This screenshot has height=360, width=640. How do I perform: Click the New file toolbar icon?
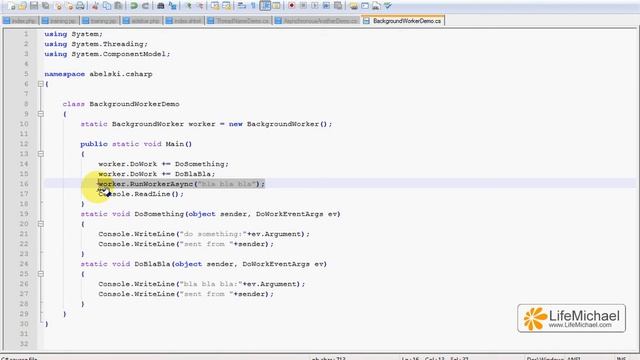[11, 6]
